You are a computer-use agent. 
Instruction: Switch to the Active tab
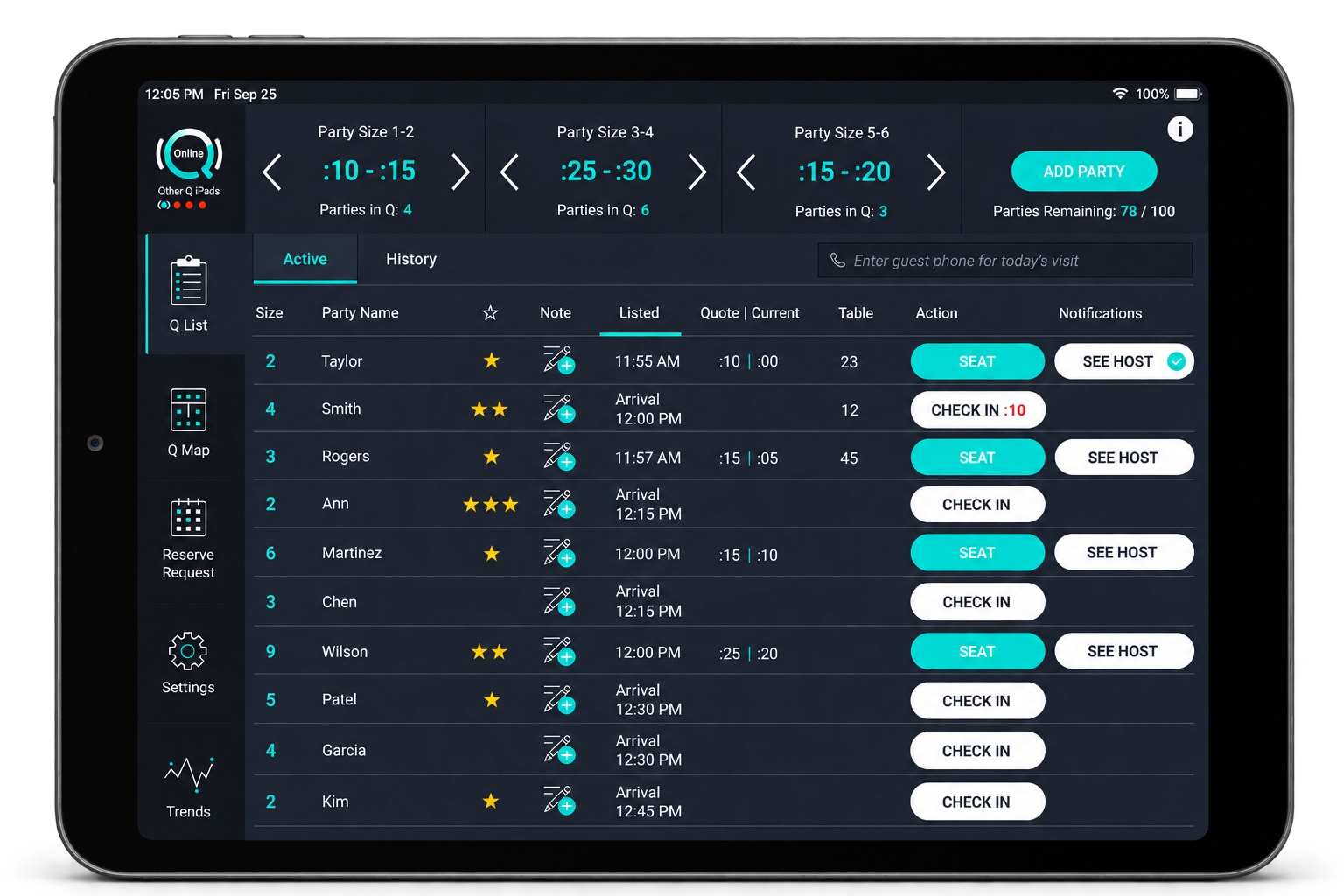pos(304,259)
